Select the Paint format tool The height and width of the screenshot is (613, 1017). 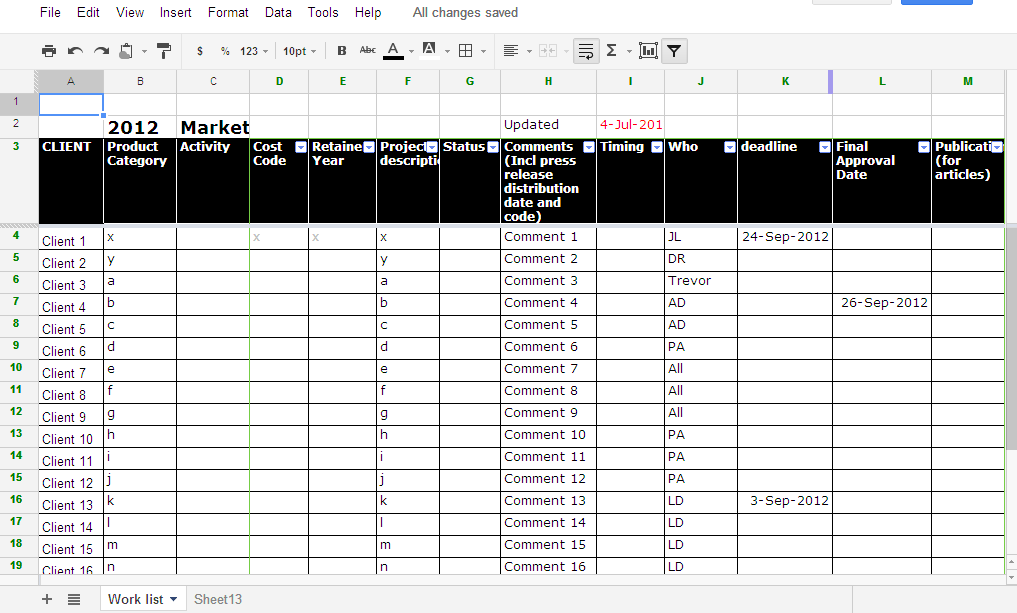[163, 50]
